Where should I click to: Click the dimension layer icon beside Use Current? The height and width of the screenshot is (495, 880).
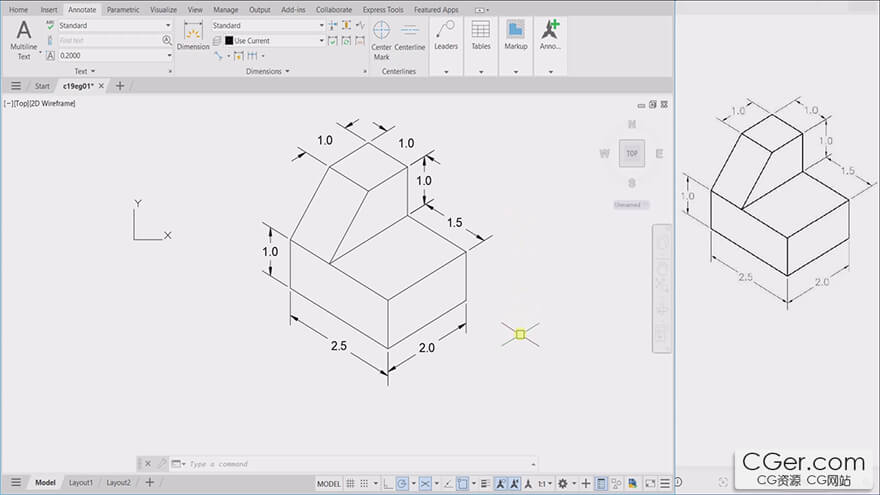point(217,41)
